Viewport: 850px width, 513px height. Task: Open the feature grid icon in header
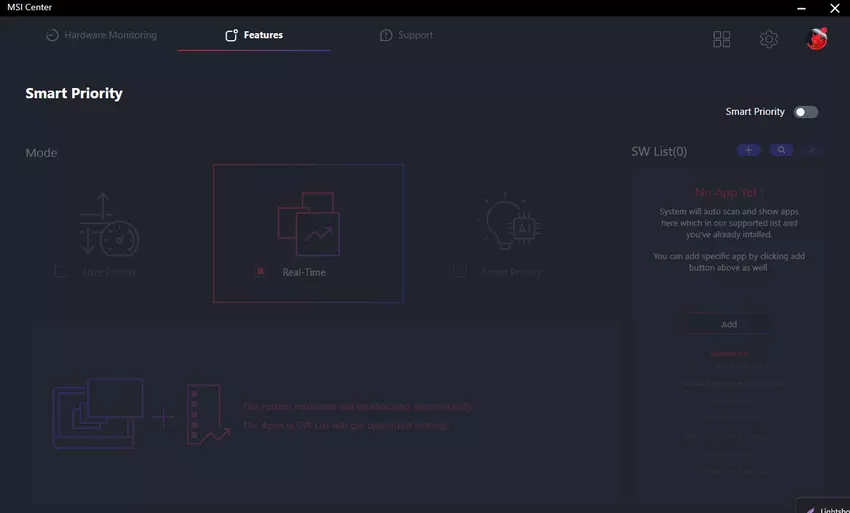(721, 39)
